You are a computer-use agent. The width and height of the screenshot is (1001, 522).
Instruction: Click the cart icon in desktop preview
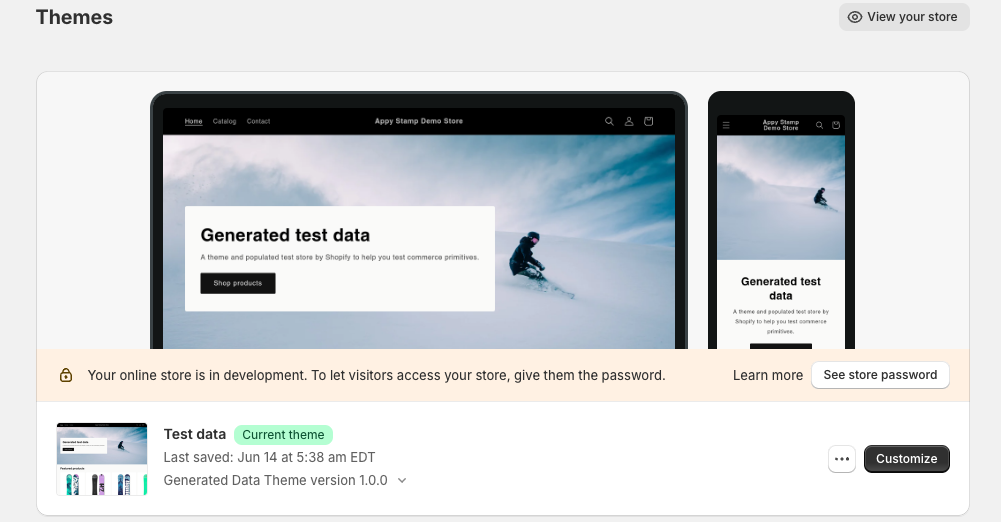pyautogui.click(x=649, y=121)
